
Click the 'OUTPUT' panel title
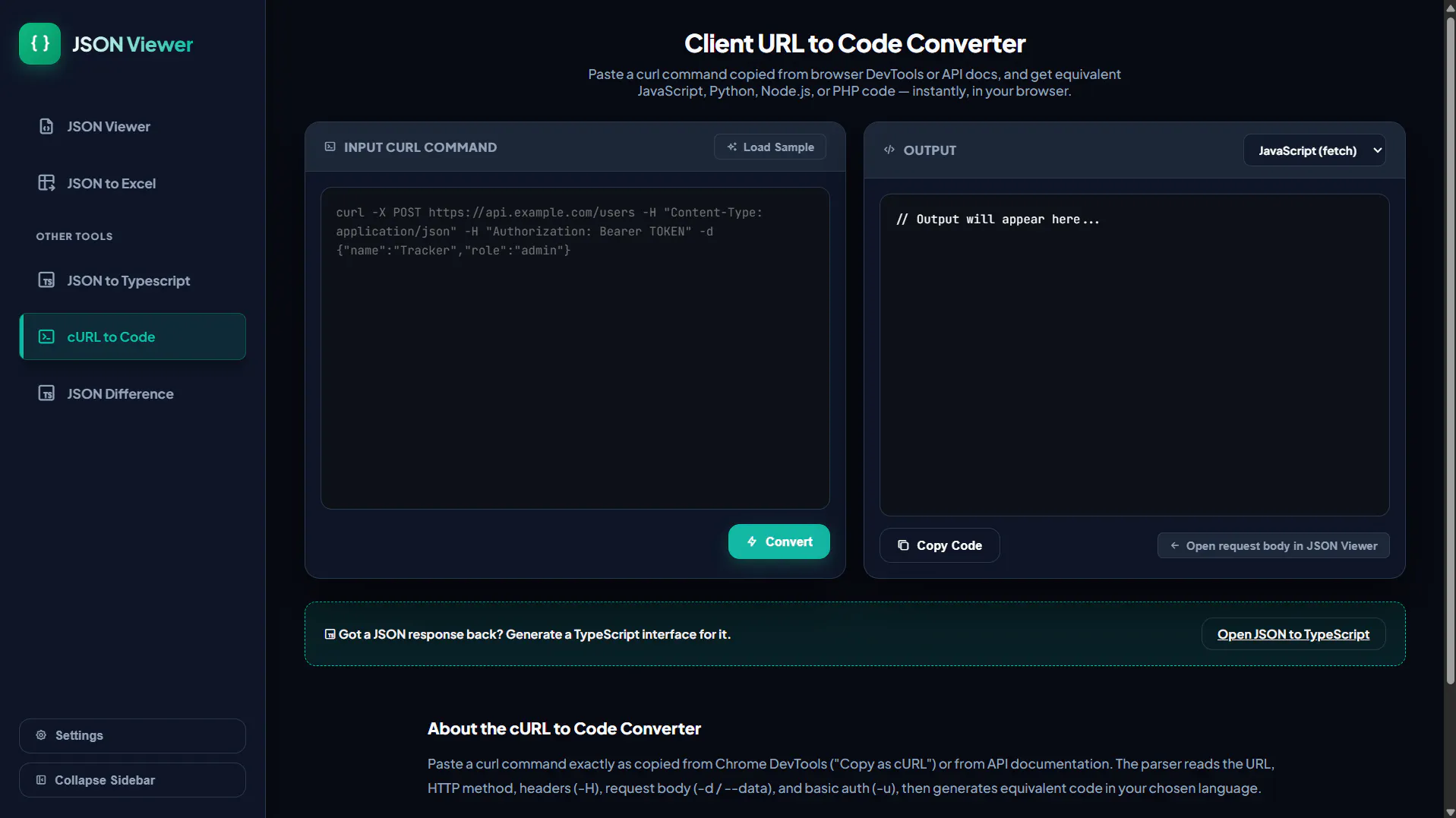pos(930,150)
